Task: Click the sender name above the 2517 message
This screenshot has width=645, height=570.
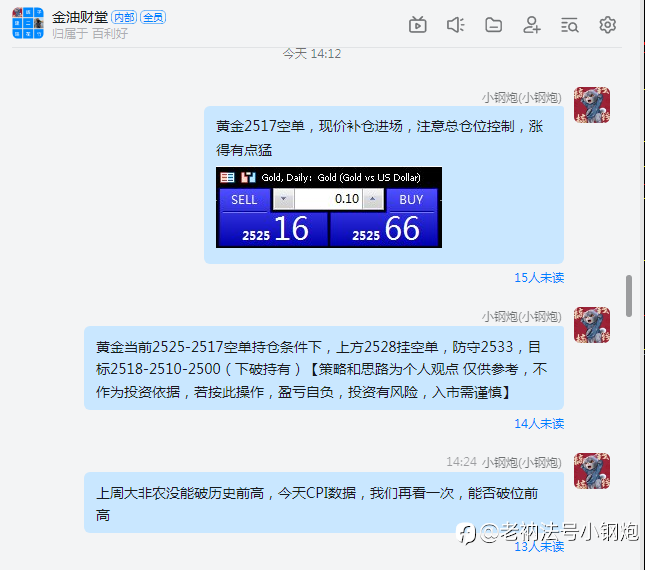Action: [522, 98]
